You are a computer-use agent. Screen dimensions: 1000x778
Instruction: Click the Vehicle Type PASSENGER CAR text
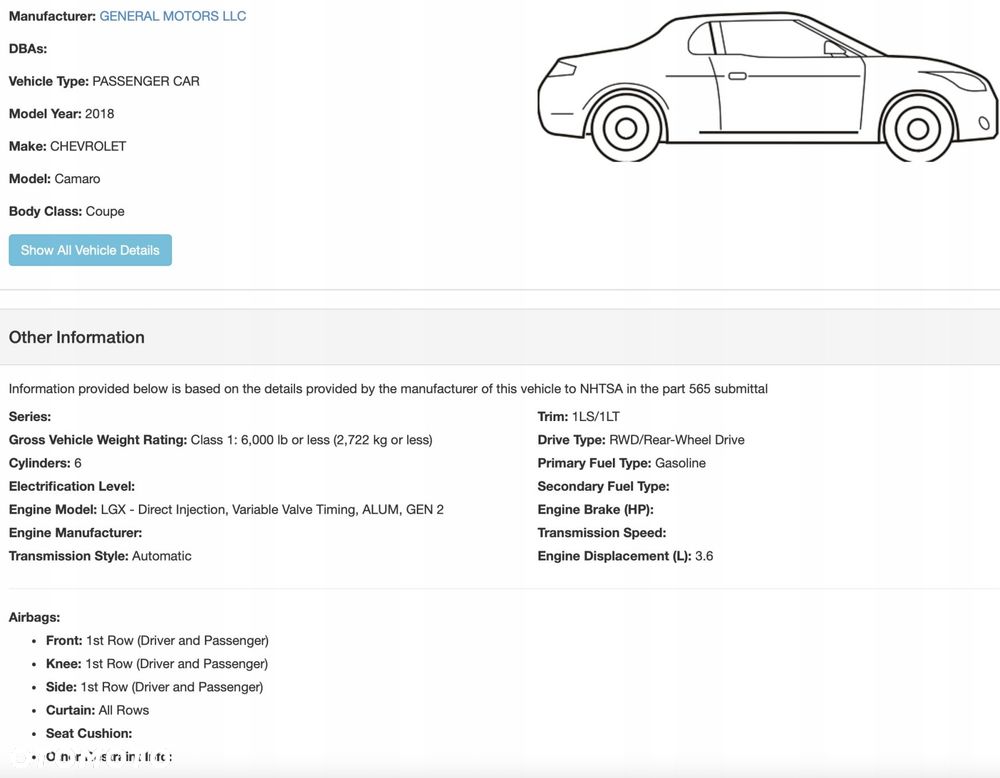(x=104, y=81)
